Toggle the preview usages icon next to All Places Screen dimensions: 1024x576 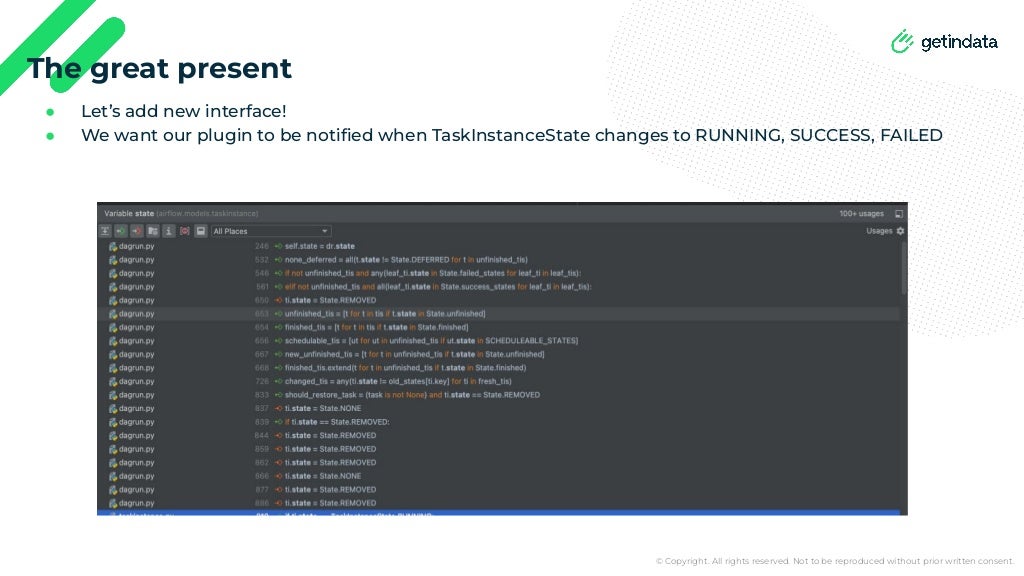point(200,231)
